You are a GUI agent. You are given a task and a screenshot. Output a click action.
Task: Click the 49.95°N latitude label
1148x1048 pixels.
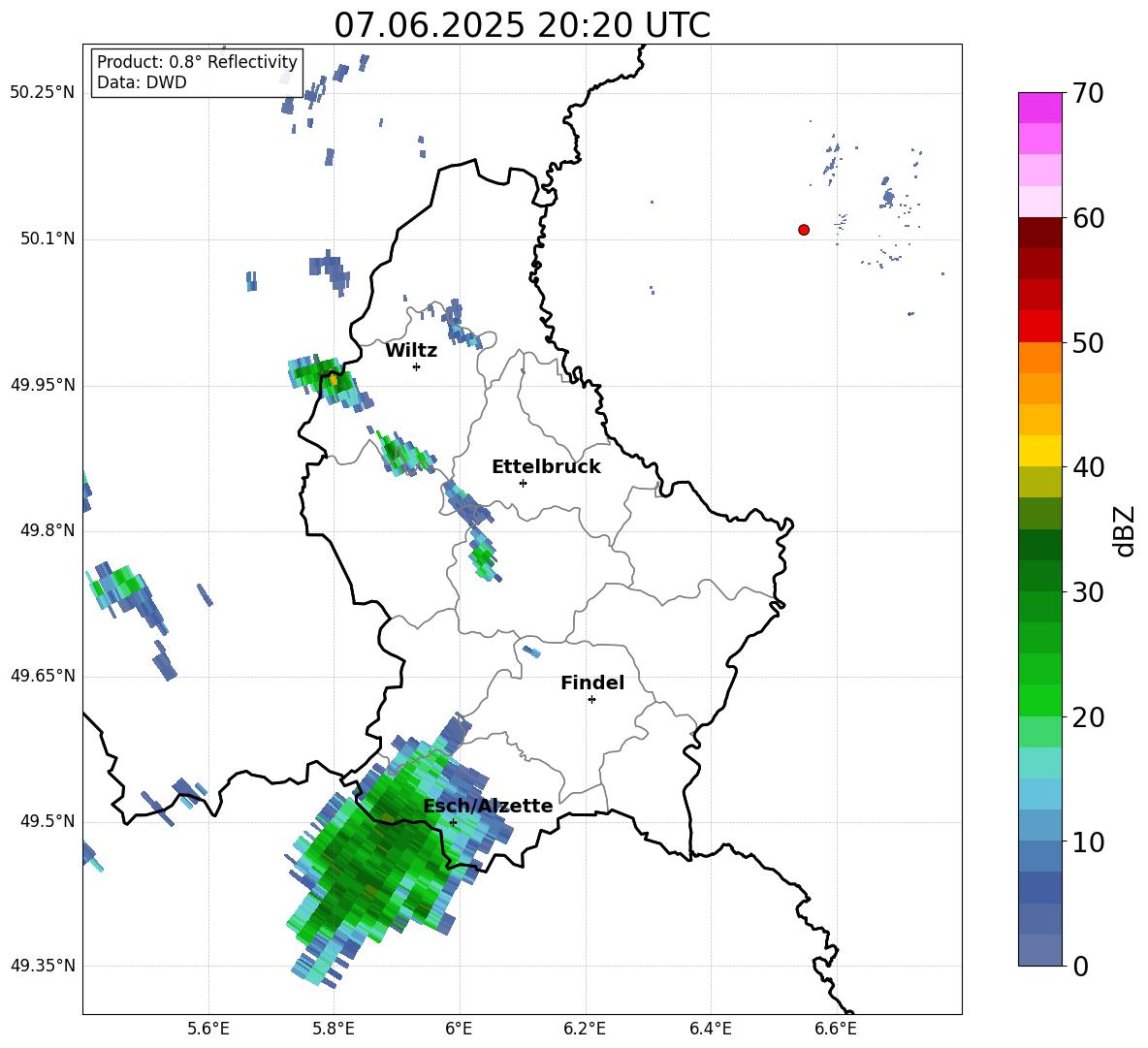43,385
